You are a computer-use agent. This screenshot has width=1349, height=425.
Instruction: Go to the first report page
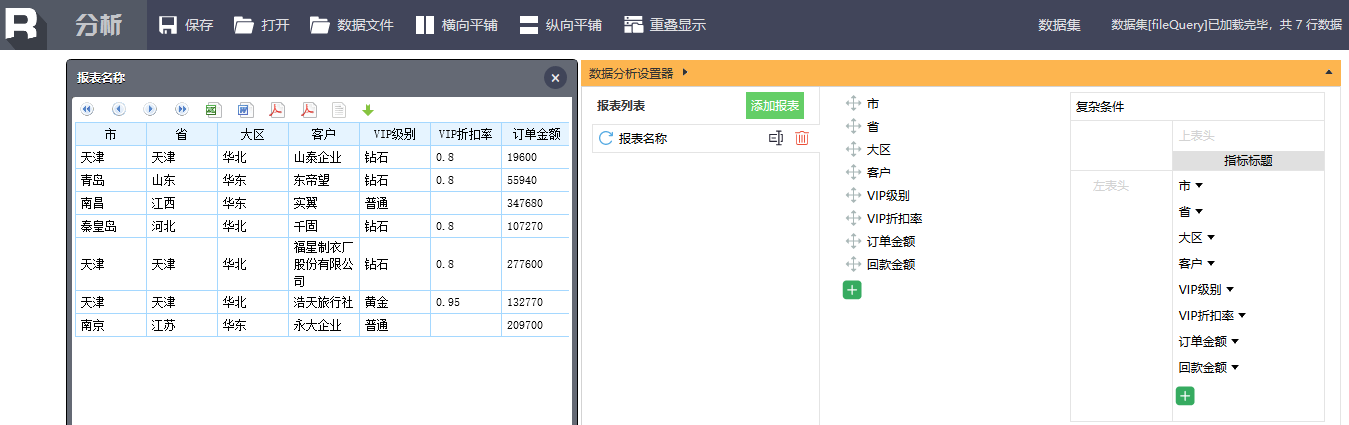coord(87,109)
